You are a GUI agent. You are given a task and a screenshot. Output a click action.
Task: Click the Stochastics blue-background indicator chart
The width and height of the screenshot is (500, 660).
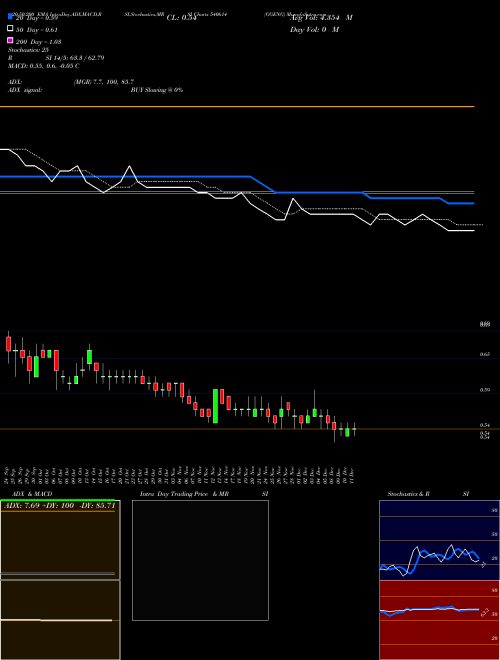(x=439, y=540)
